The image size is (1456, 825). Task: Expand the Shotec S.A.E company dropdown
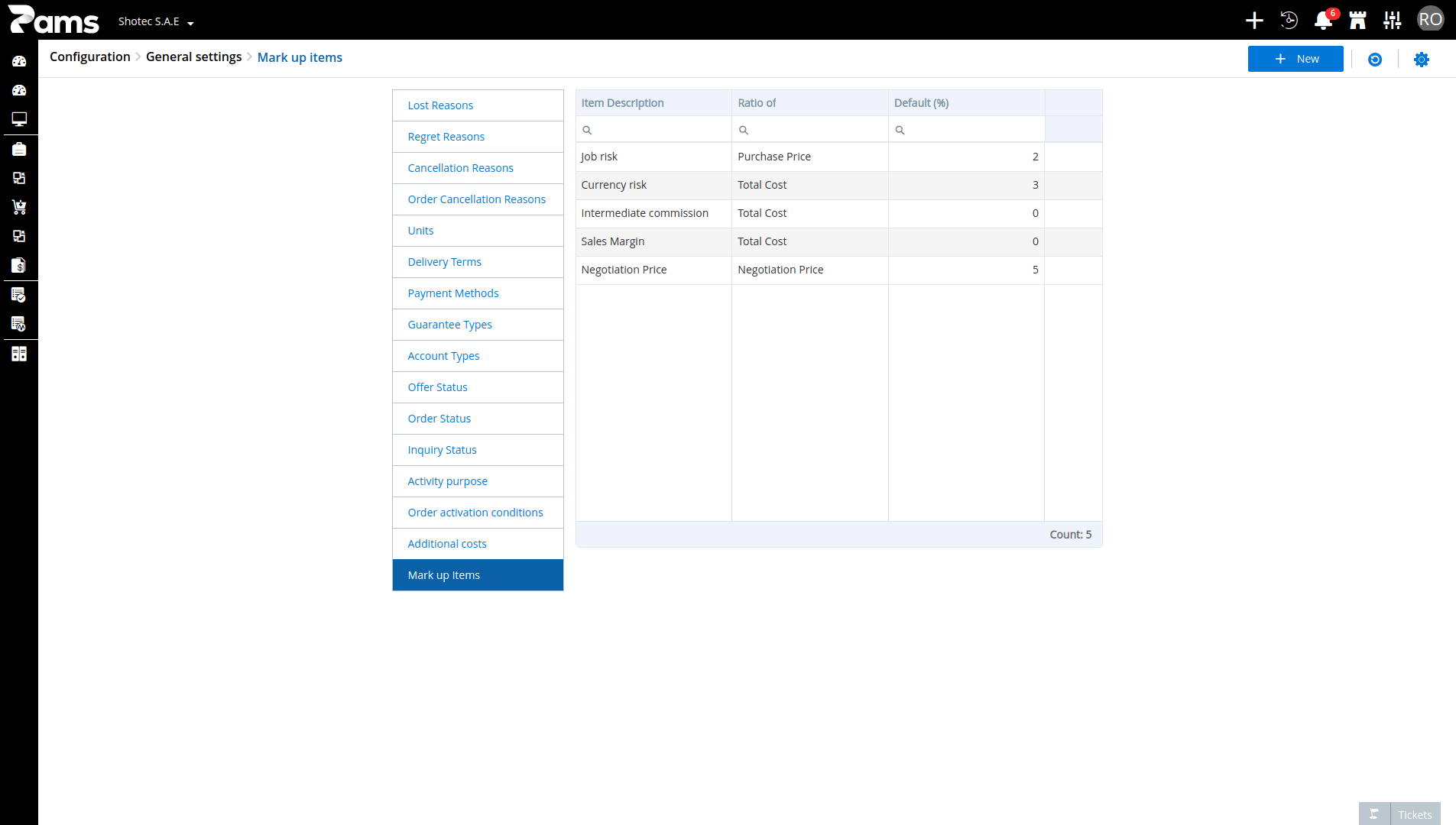coord(156,21)
